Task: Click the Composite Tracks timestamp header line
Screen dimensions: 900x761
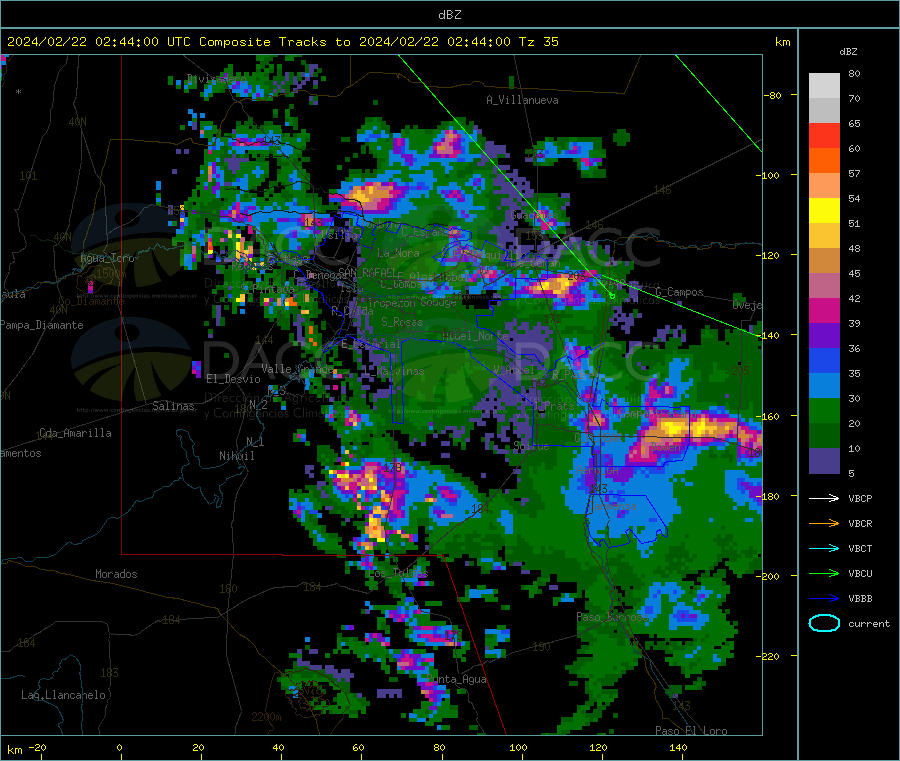Action: click(x=282, y=42)
